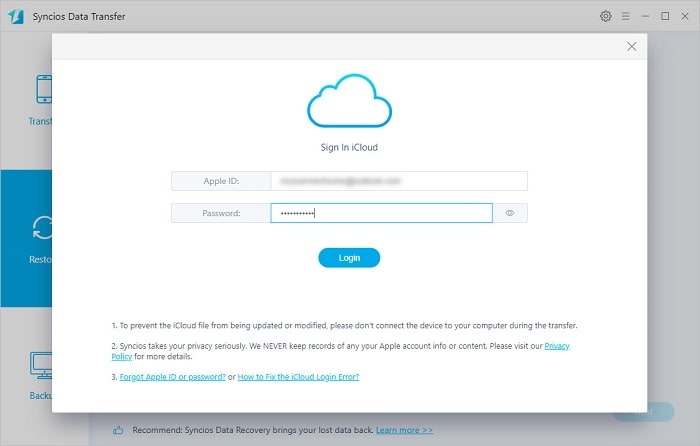
Task: Show password using the eye icon
Action: pos(509,213)
